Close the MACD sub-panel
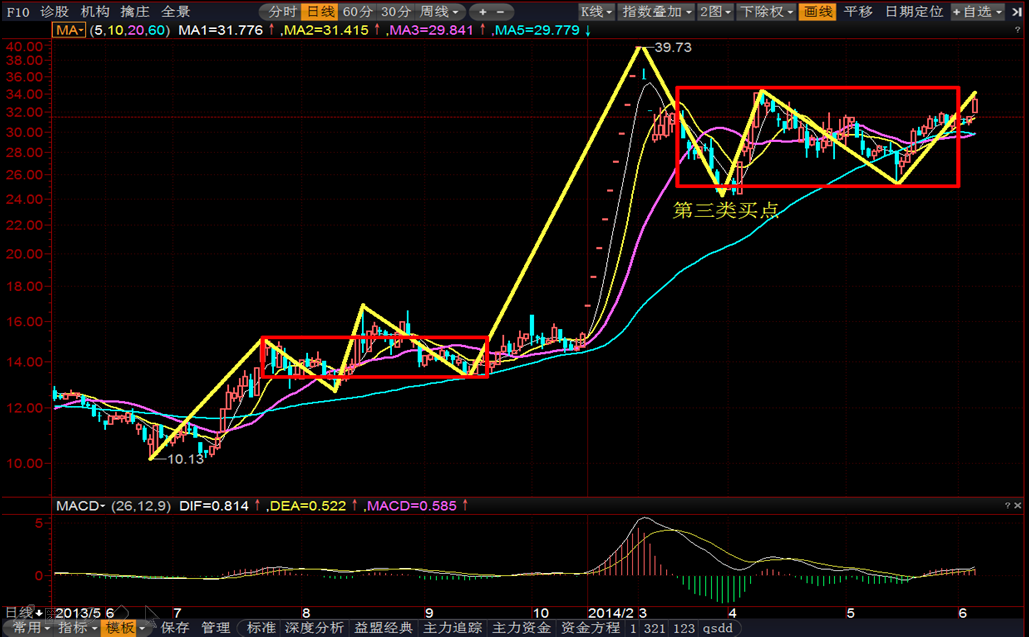Screen dimensions: 1029x637 [1018, 505]
